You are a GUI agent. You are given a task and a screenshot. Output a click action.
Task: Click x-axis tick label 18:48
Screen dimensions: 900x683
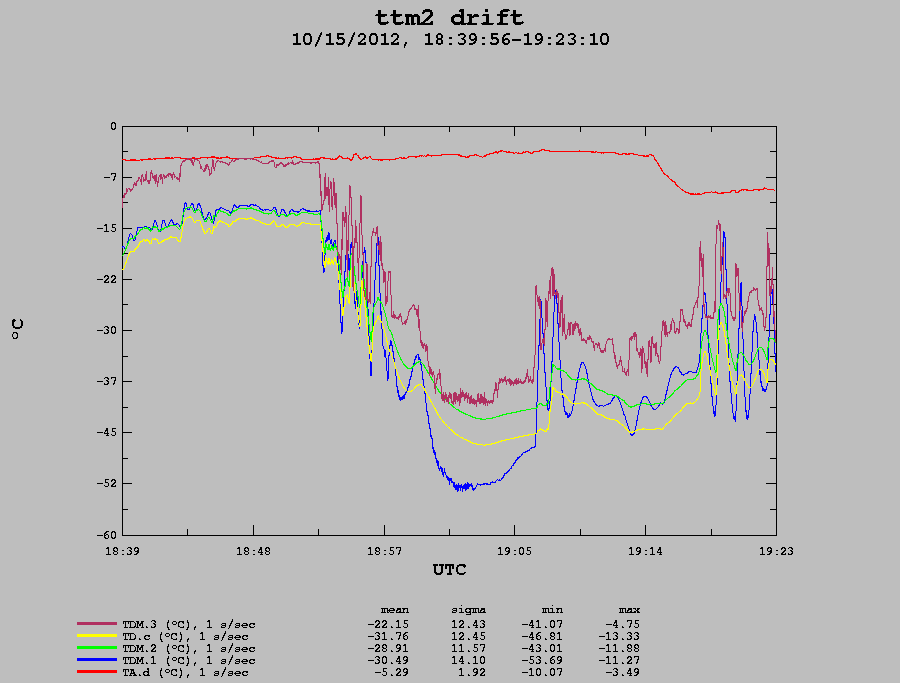(253, 552)
